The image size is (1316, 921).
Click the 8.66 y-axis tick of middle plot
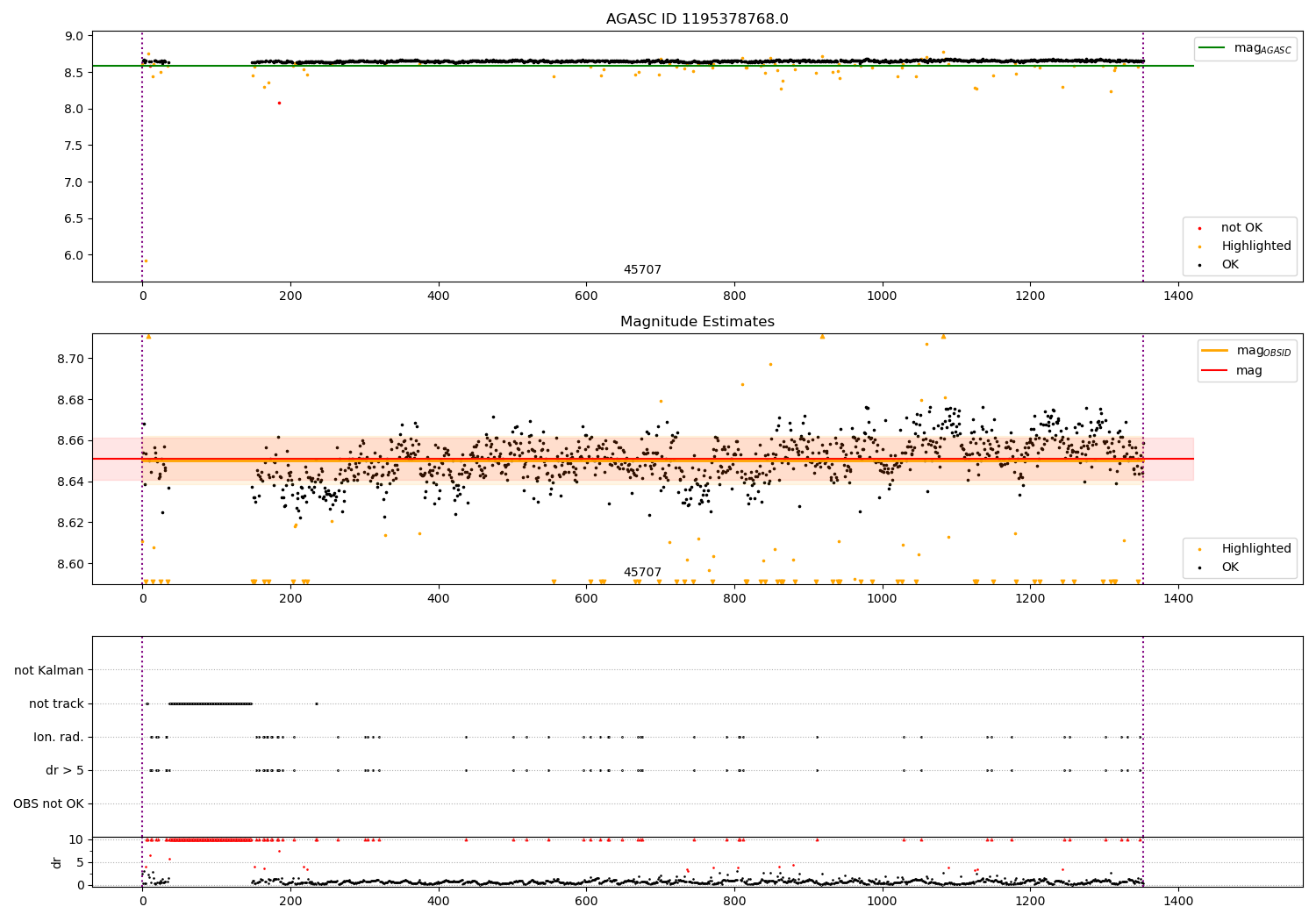click(70, 441)
